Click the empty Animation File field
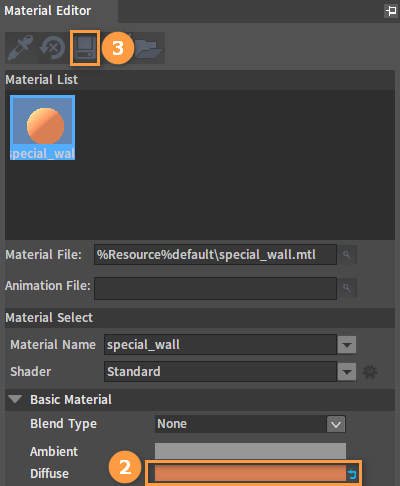The height and width of the screenshot is (486, 400). click(215, 288)
